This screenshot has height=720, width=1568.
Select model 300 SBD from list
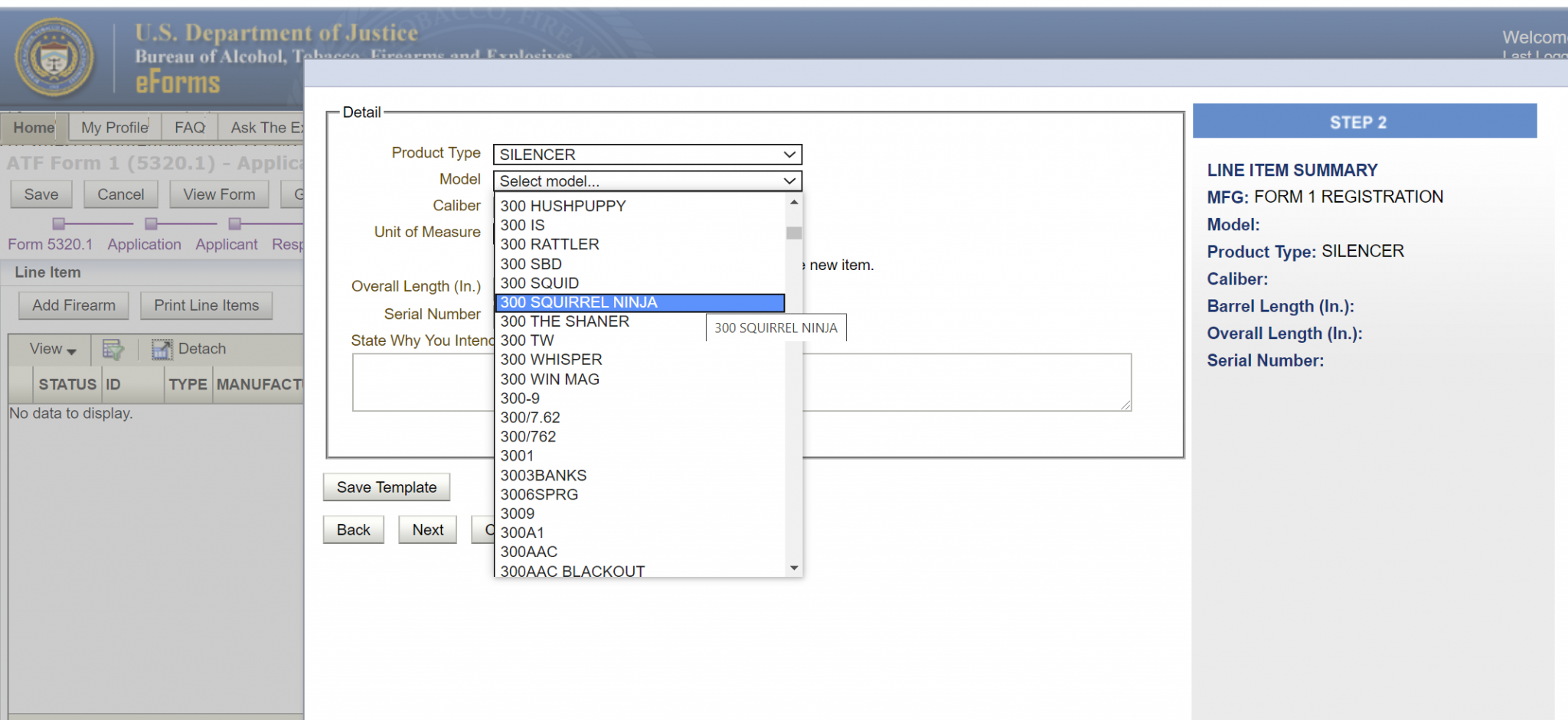(x=640, y=264)
